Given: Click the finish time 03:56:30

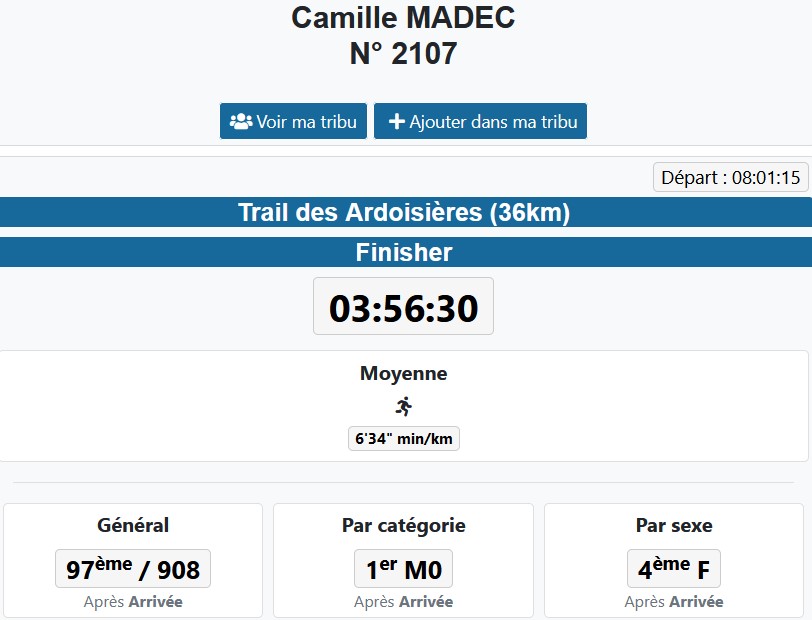Looking at the screenshot, I should pos(404,308).
